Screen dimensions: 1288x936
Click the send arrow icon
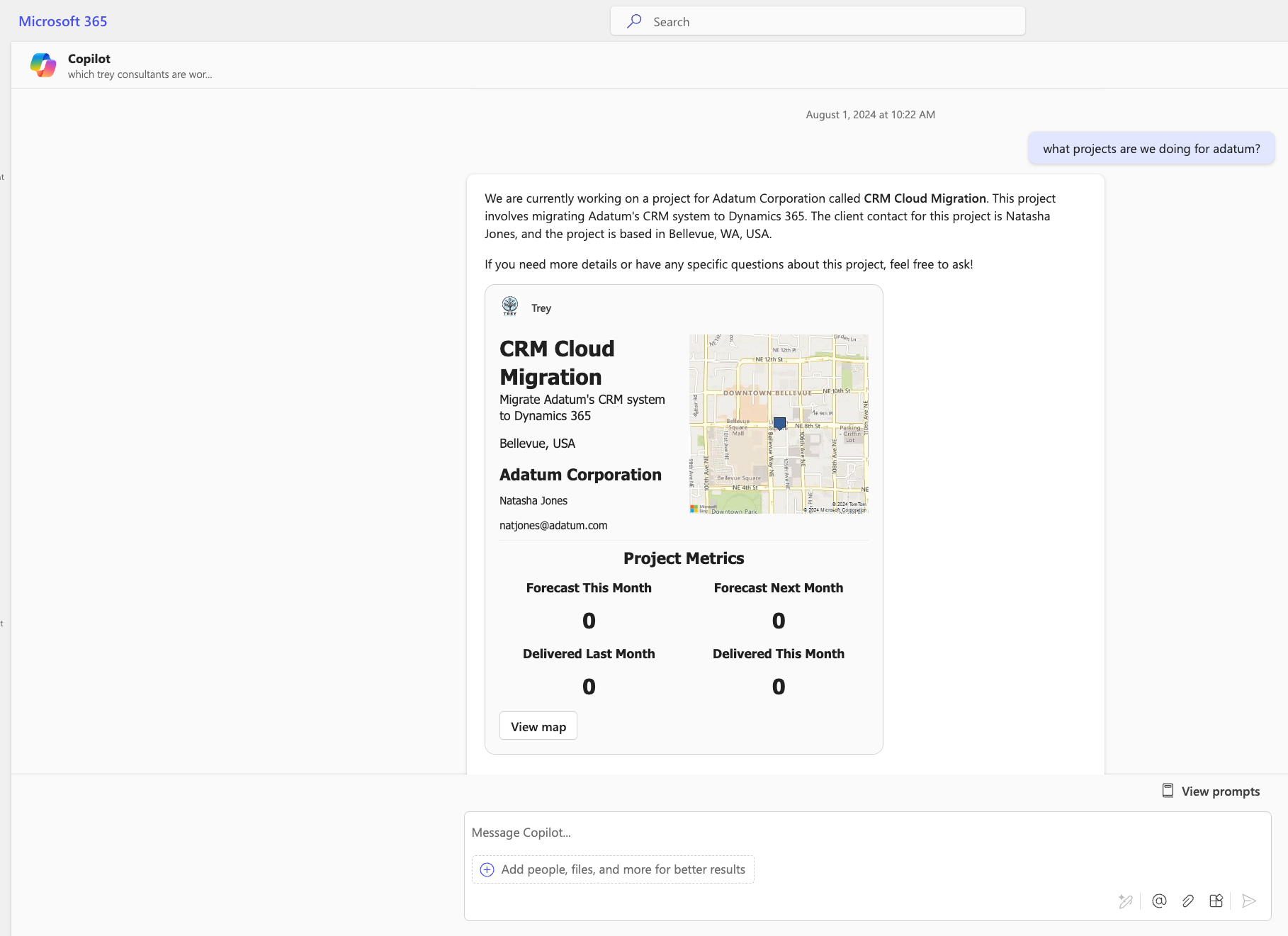[1249, 901]
